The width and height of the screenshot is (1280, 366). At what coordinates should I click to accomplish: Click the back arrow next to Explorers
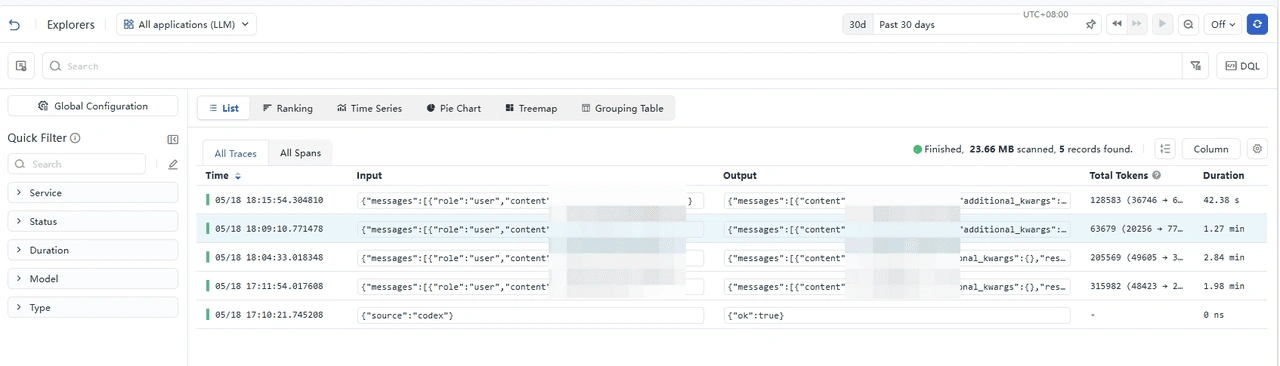point(15,24)
